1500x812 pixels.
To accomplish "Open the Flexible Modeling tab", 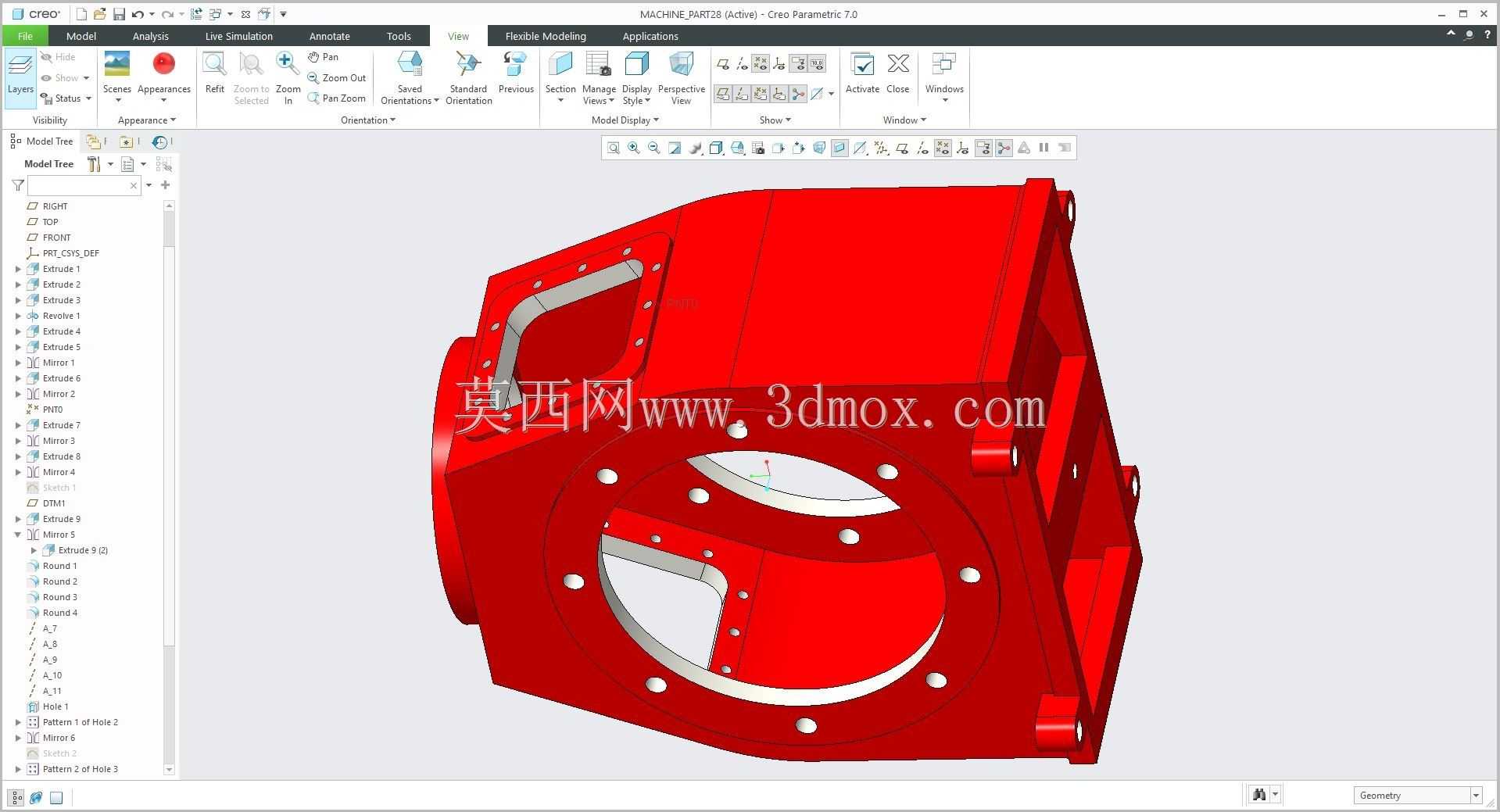I will (546, 36).
